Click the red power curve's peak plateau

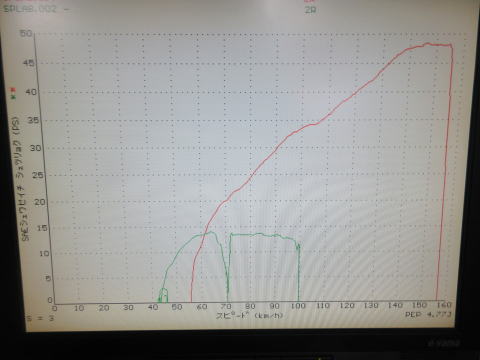coord(437,44)
